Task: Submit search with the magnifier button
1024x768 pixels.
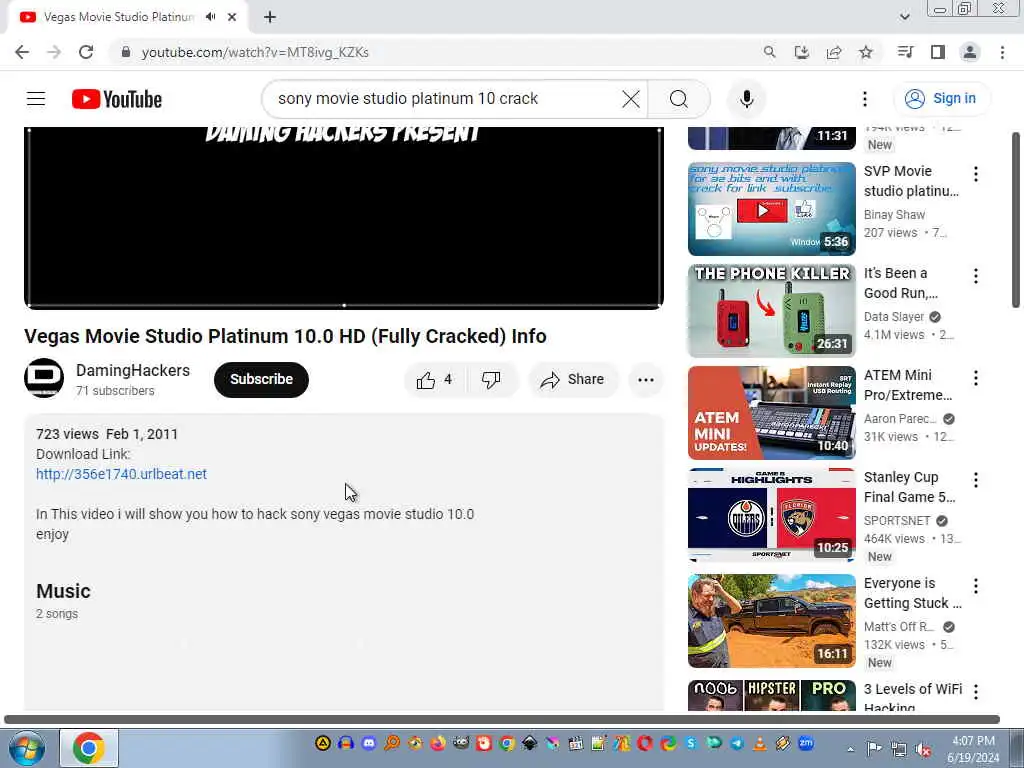Action: point(679,99)
